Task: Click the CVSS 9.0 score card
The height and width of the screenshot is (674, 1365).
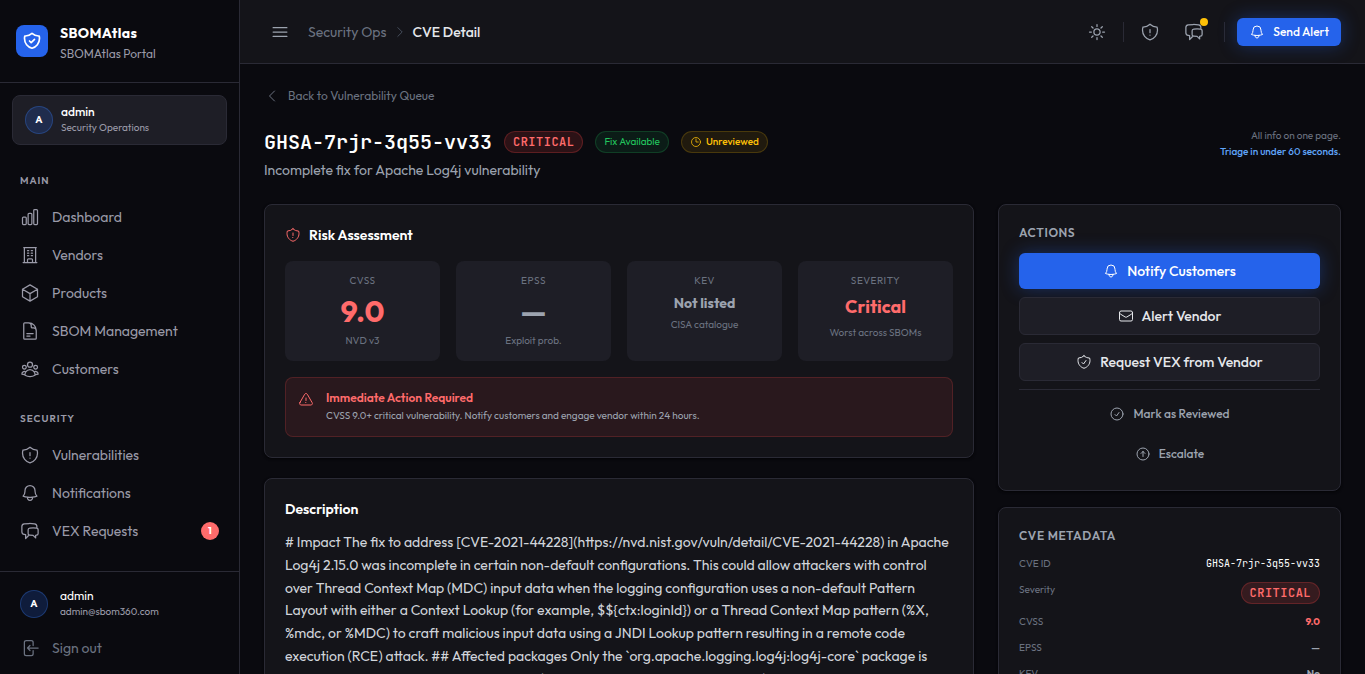Action: [x=362, y=311]
